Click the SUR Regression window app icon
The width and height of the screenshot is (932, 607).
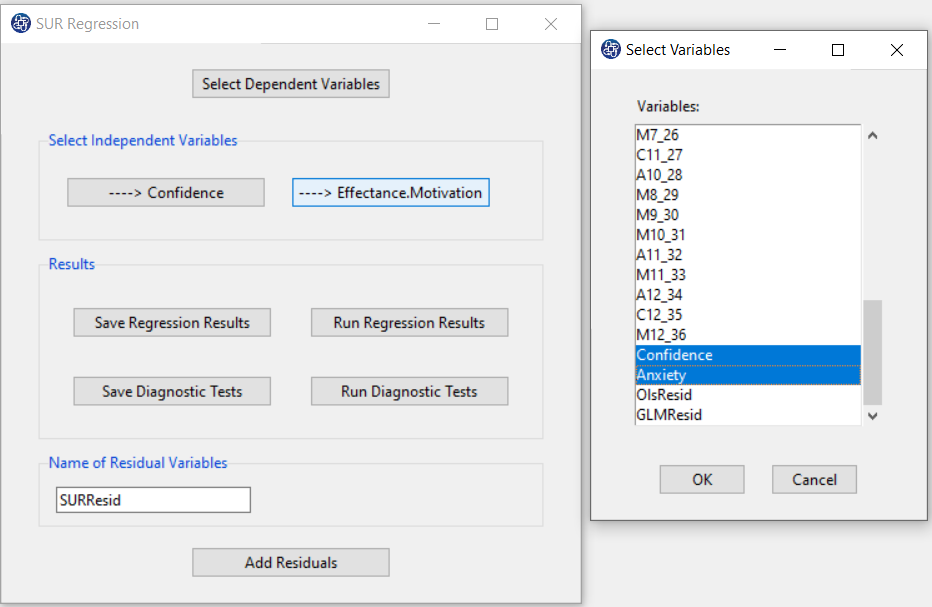pos(20,24)
